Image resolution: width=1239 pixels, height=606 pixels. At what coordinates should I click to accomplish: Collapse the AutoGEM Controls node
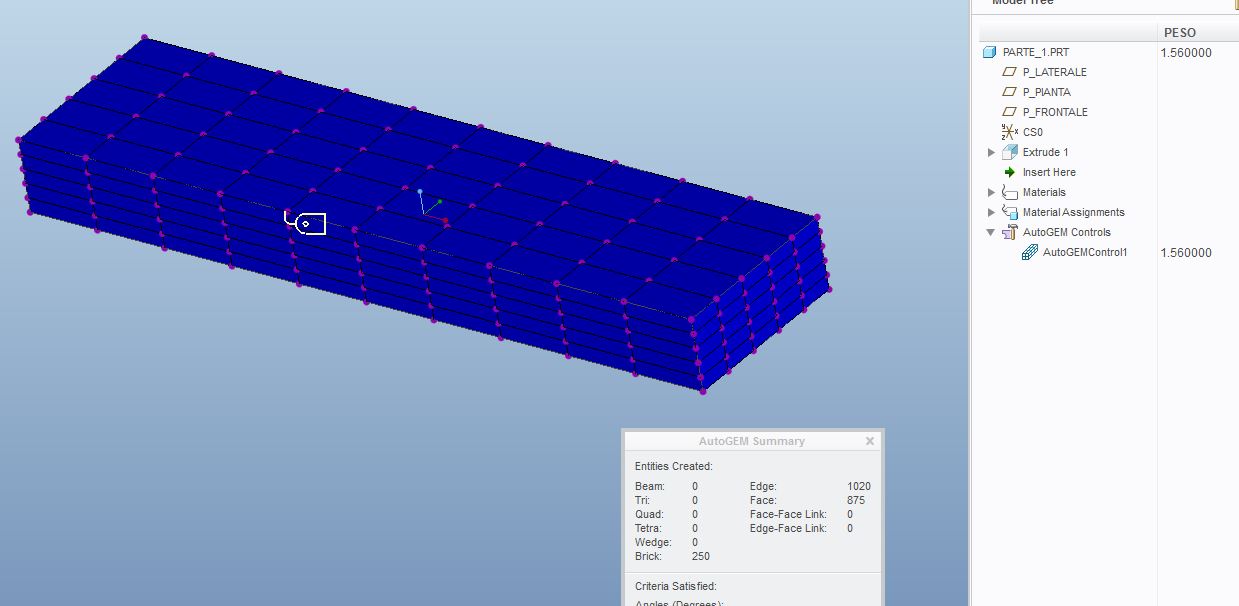(991, 232)
